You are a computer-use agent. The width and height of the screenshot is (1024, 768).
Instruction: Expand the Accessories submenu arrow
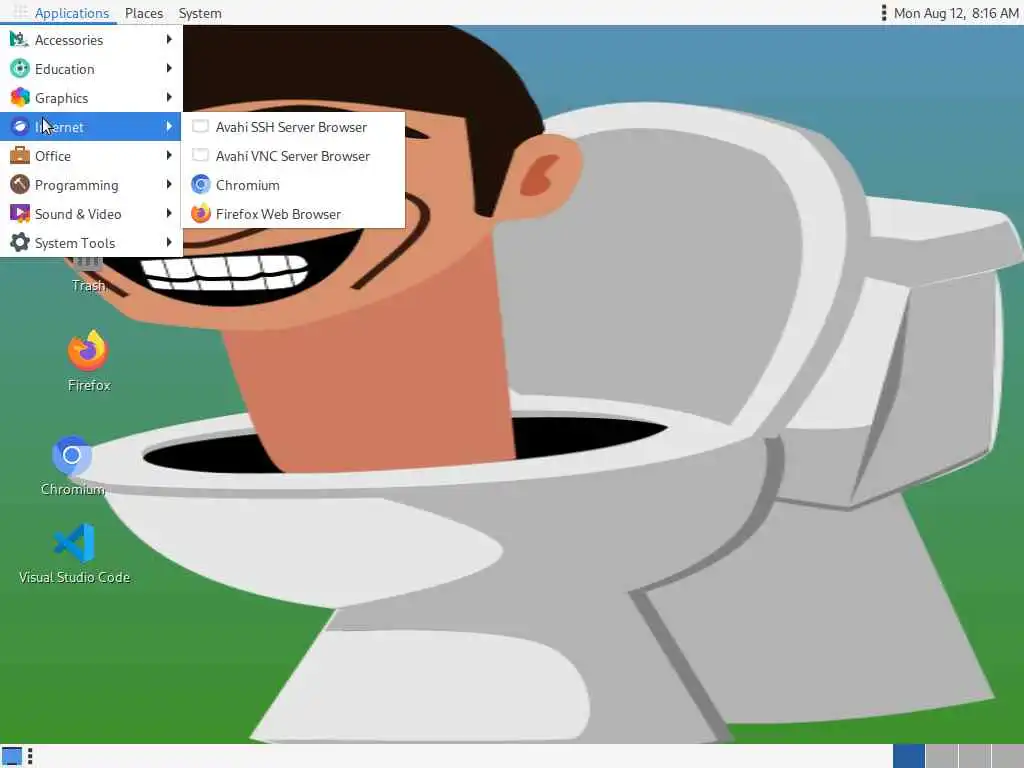(x=169, y=39)
